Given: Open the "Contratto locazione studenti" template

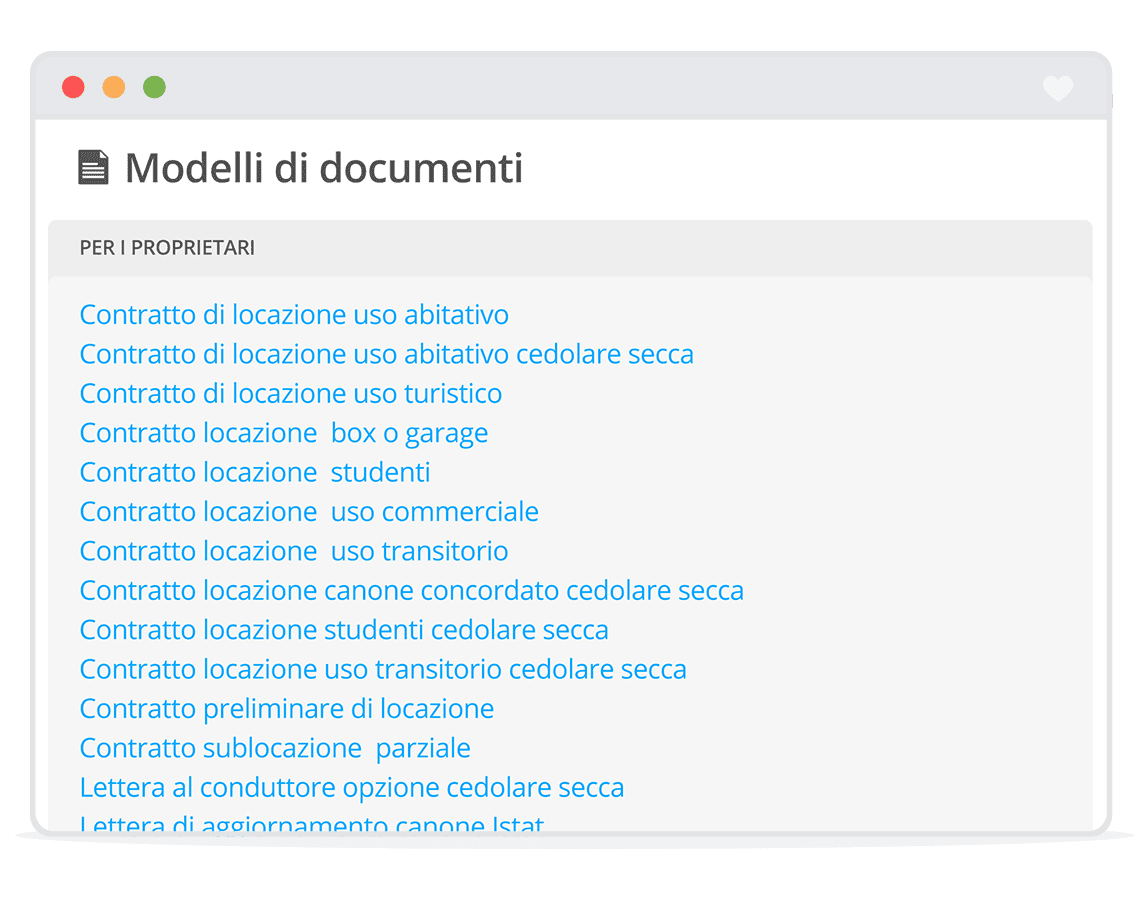Looking at the screenshot, I should [x=254, y=472].
